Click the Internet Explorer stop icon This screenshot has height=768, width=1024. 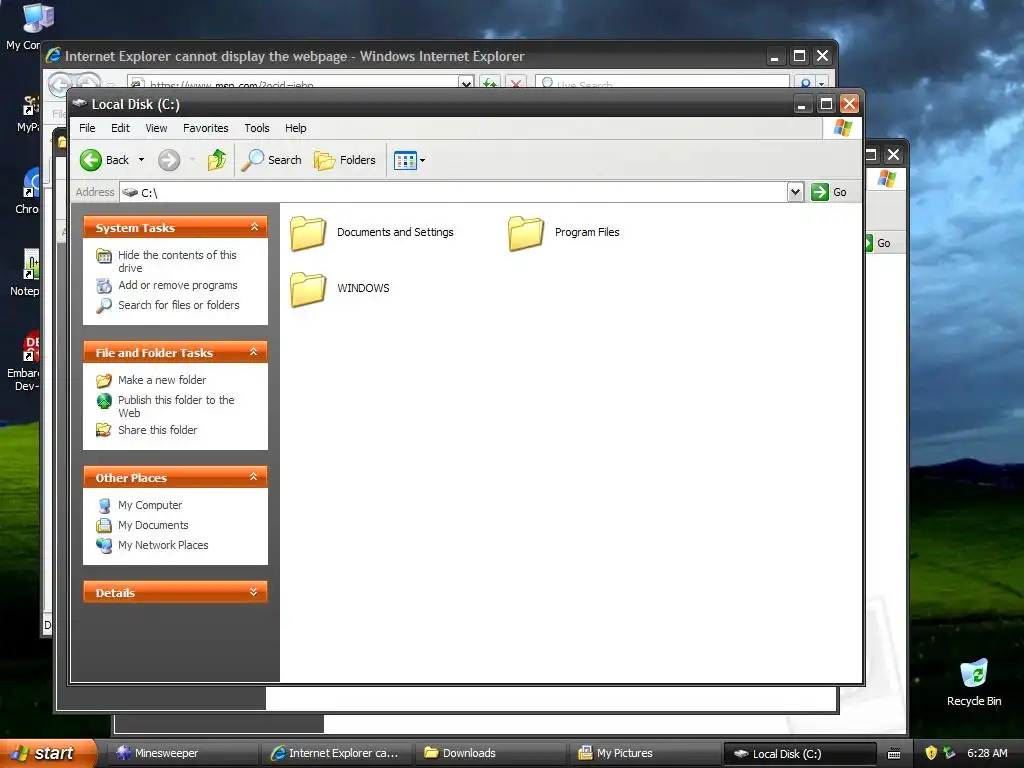(x=516, y=83)
